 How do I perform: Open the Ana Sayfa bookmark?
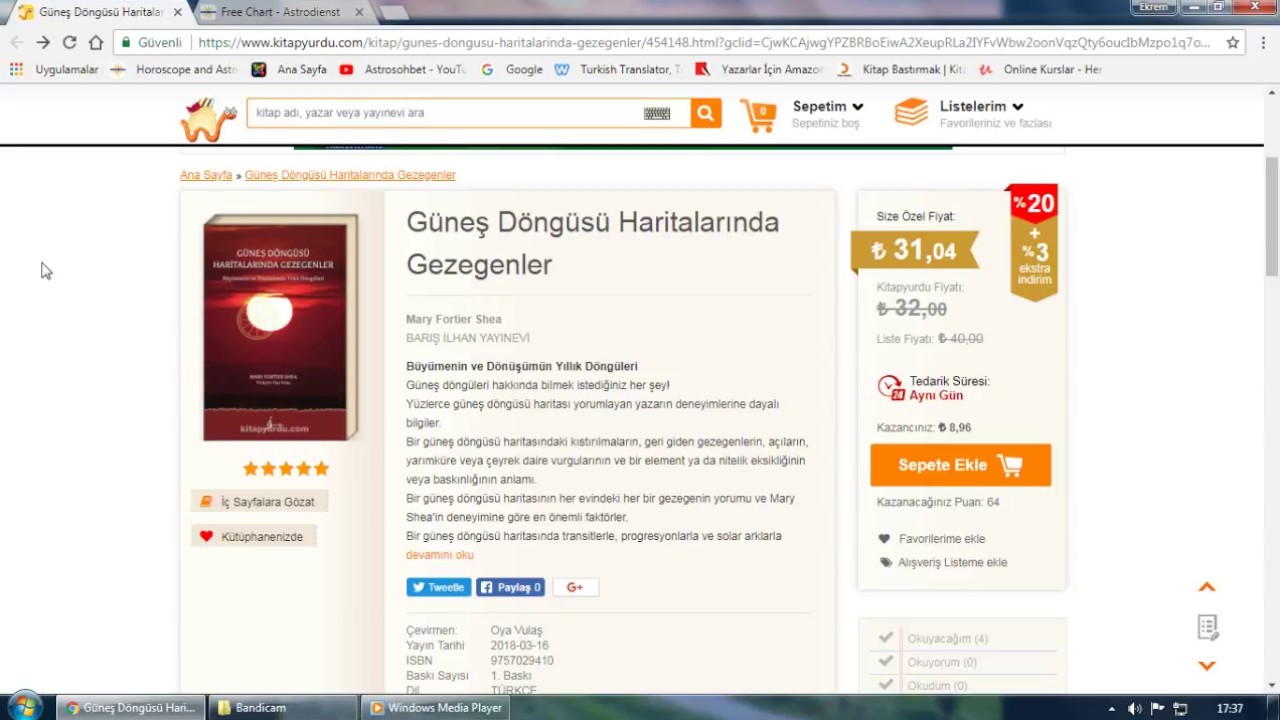click(x=290, y=70)
